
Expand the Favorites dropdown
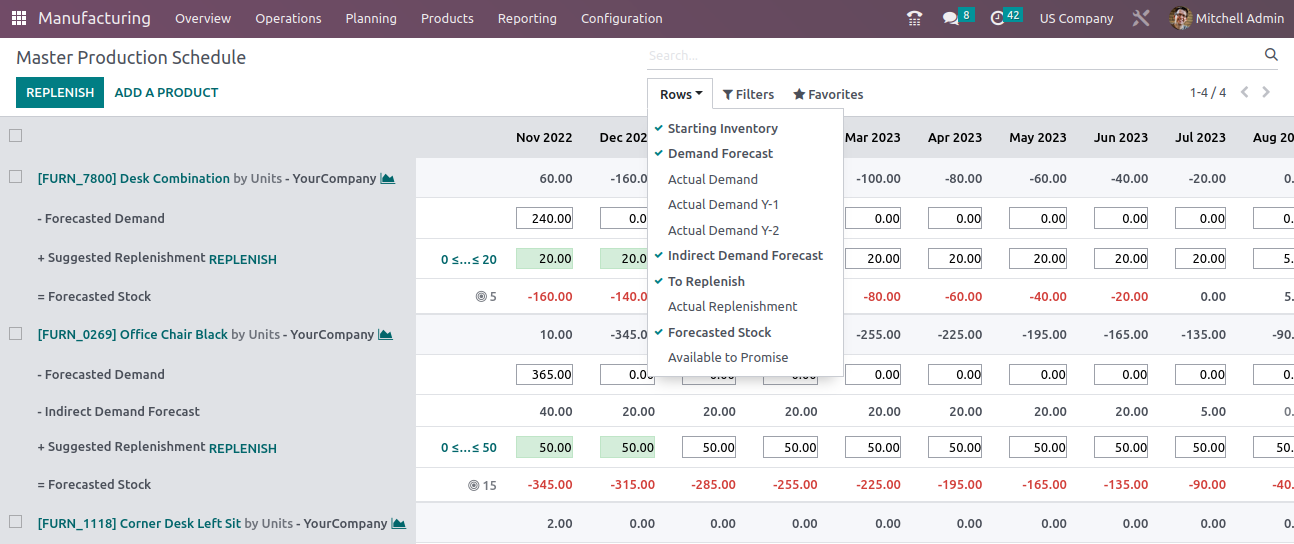pyautogui.click(x=828, y=94)
